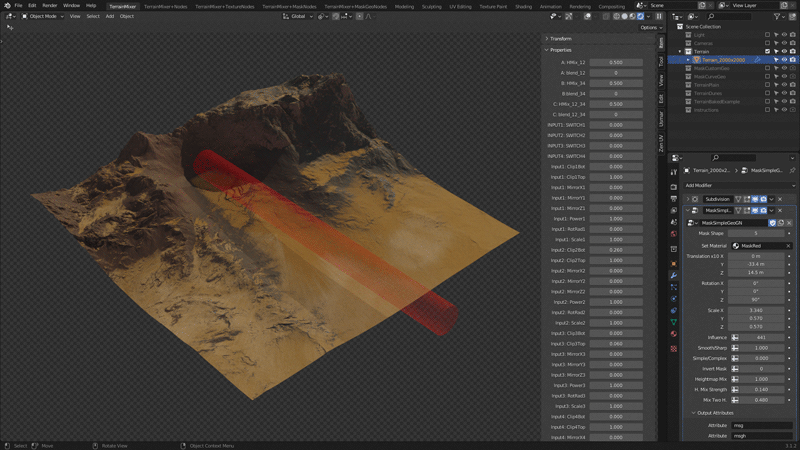Screen dimensions: 800x450
Task: Toggle visibility eye for TerrainDunes collection
Action: click(784, 93)
